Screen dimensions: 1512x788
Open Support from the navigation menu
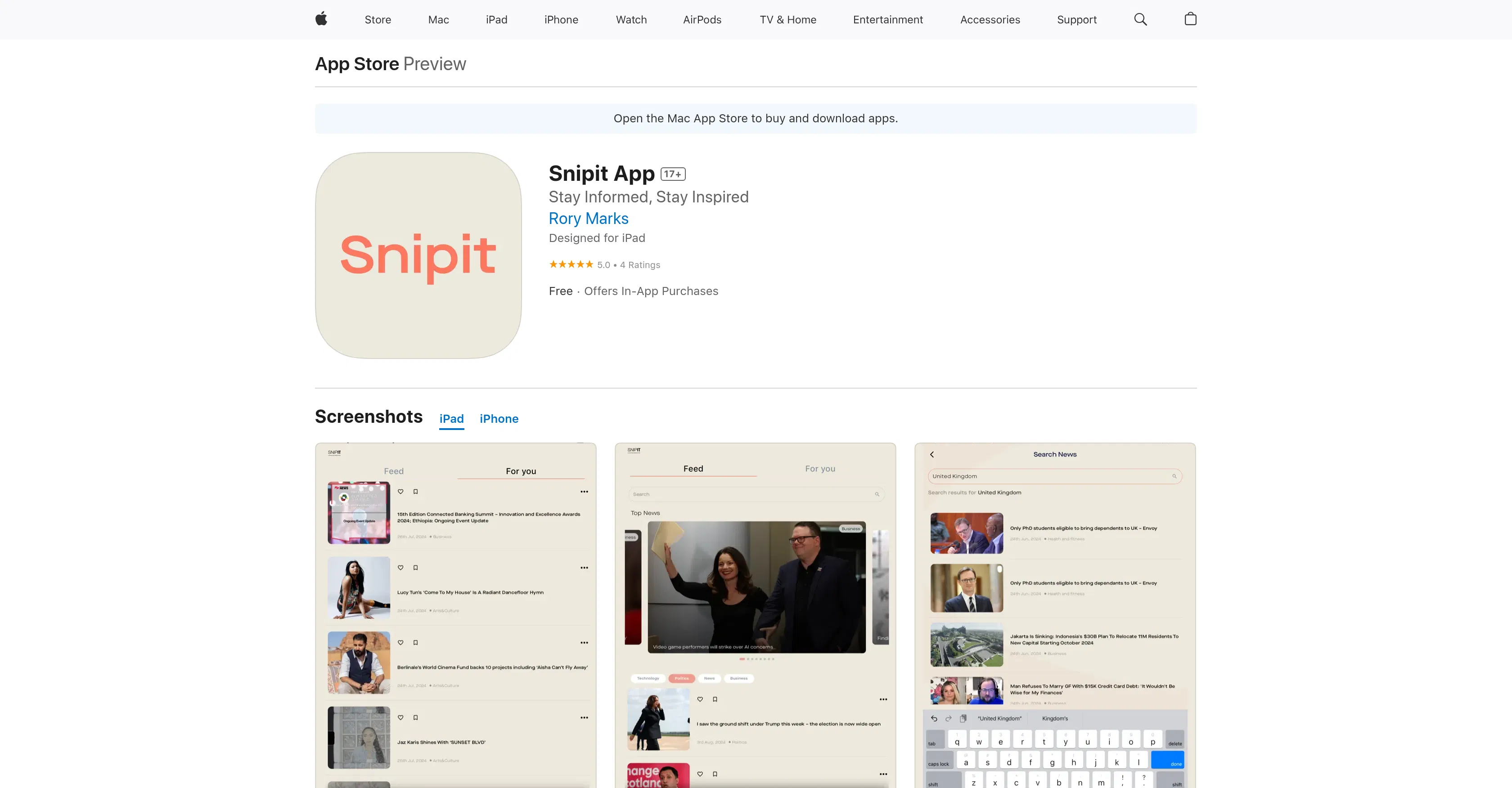[x=1077, y=19]
